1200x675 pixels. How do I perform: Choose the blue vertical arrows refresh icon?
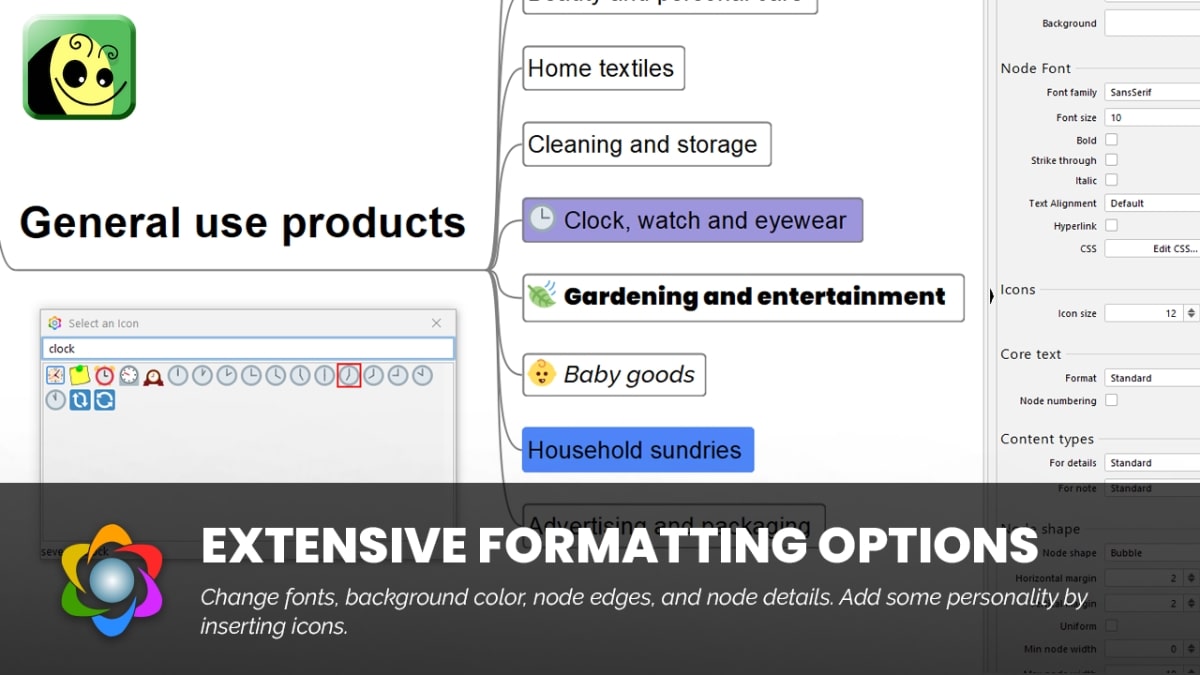pyautogui.click(x=80, y=400)
